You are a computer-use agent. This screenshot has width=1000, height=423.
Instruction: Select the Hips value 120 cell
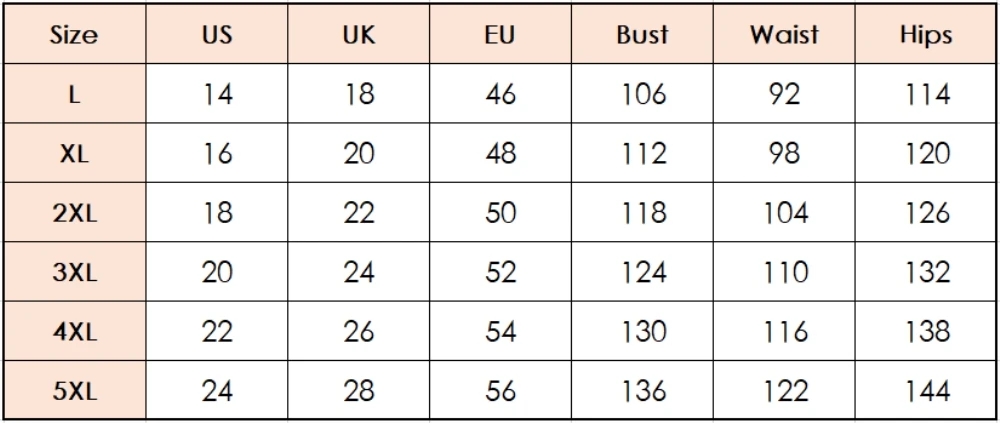point(926,152)
